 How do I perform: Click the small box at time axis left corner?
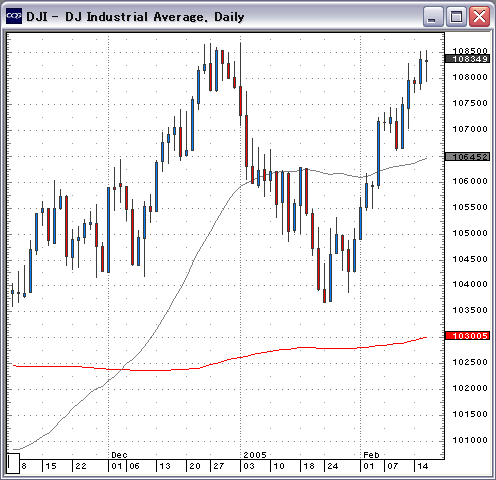13,463
